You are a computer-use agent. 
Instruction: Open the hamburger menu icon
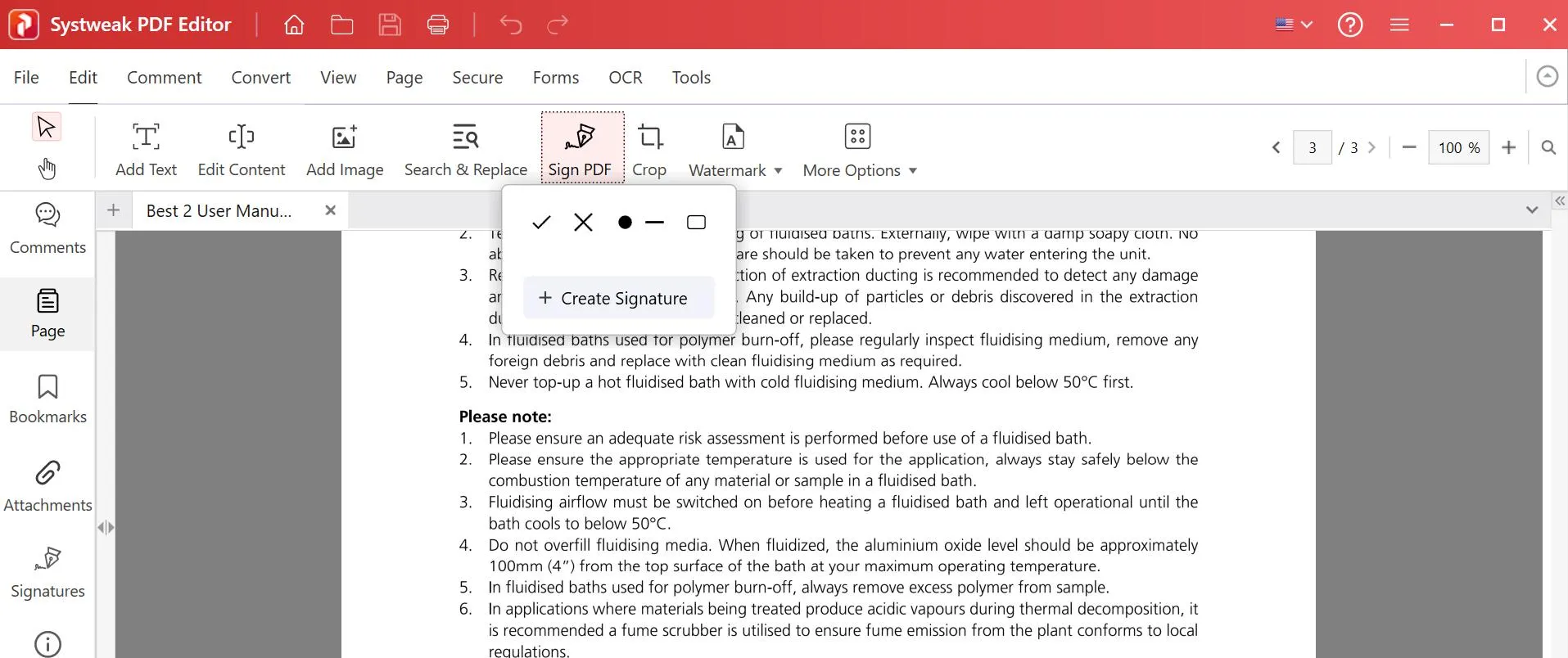coord(1399,25)
